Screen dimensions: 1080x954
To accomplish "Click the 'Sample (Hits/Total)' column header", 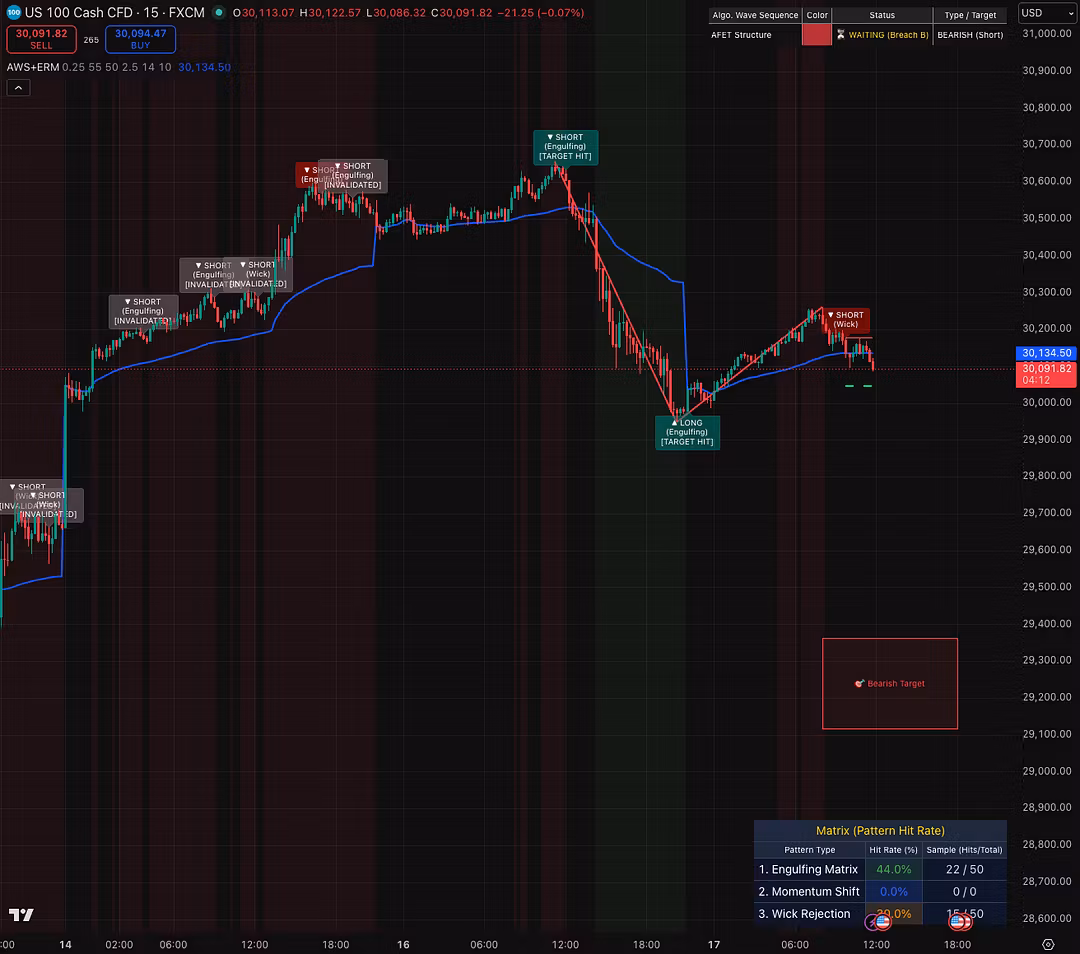I will (x=964, y=850).
